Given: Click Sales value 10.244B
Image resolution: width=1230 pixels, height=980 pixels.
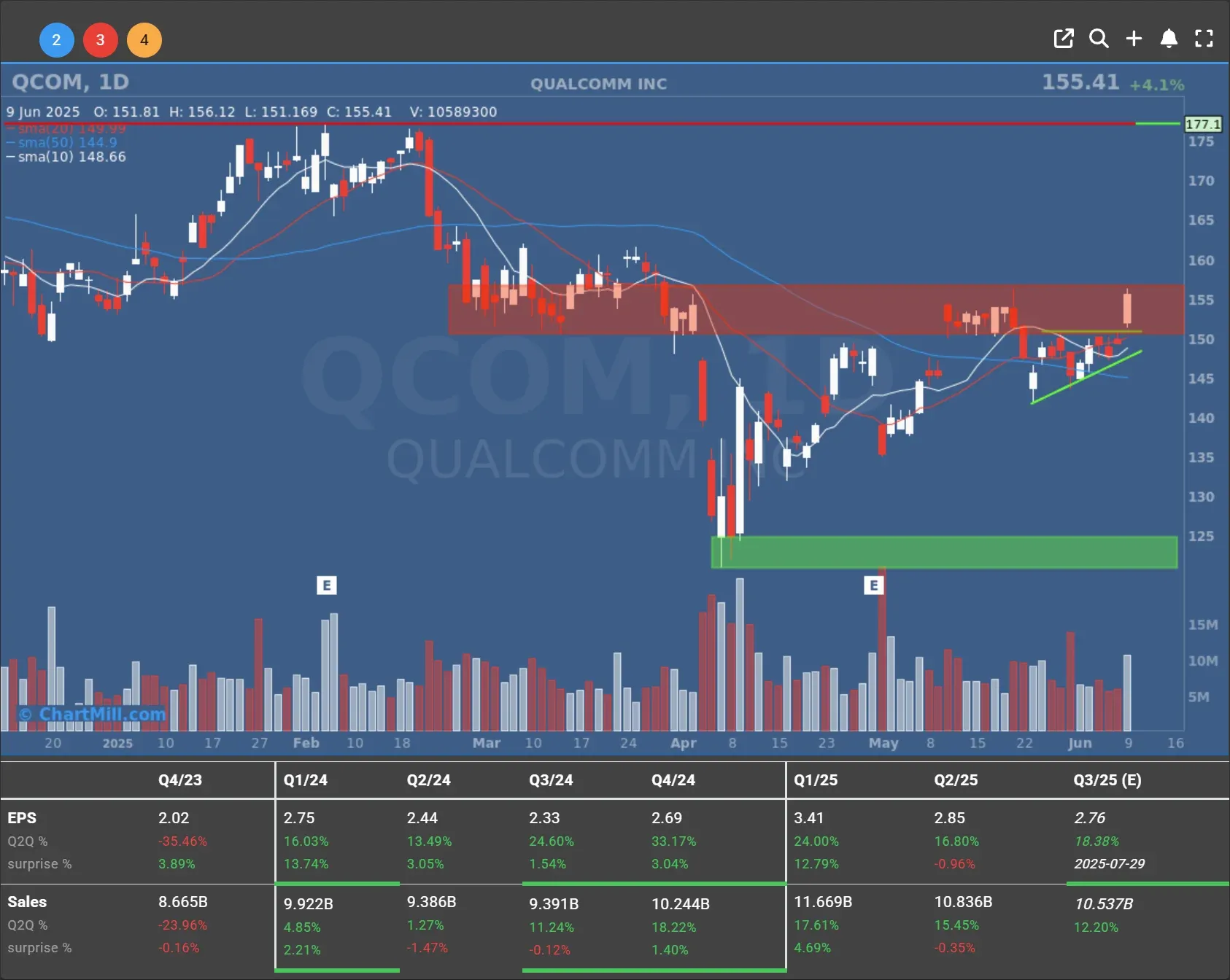Looking at the screenshot, I should pyautogui.click(x=681, y=904).
